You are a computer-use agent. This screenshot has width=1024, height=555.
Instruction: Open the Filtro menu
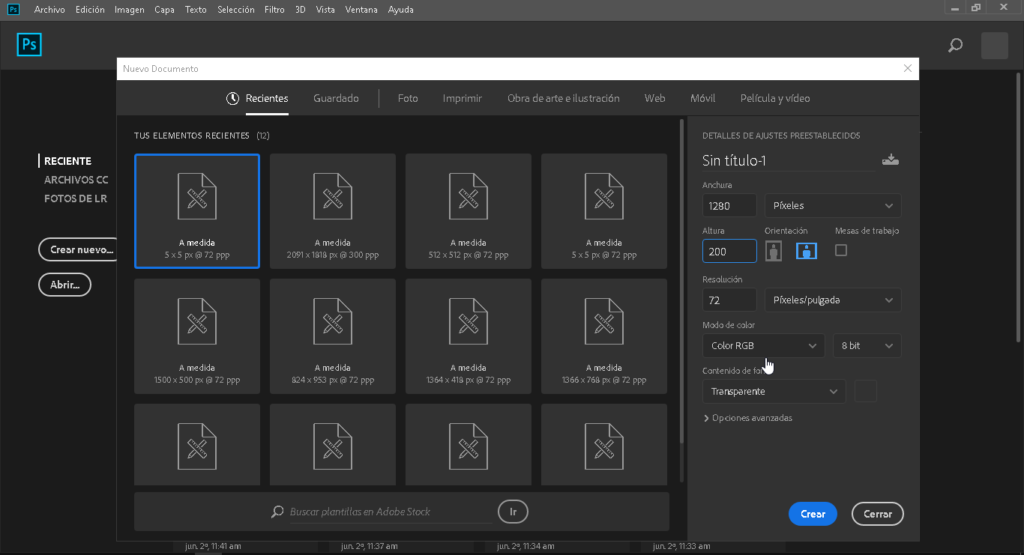pyautogui.click(x=274, y=10)
